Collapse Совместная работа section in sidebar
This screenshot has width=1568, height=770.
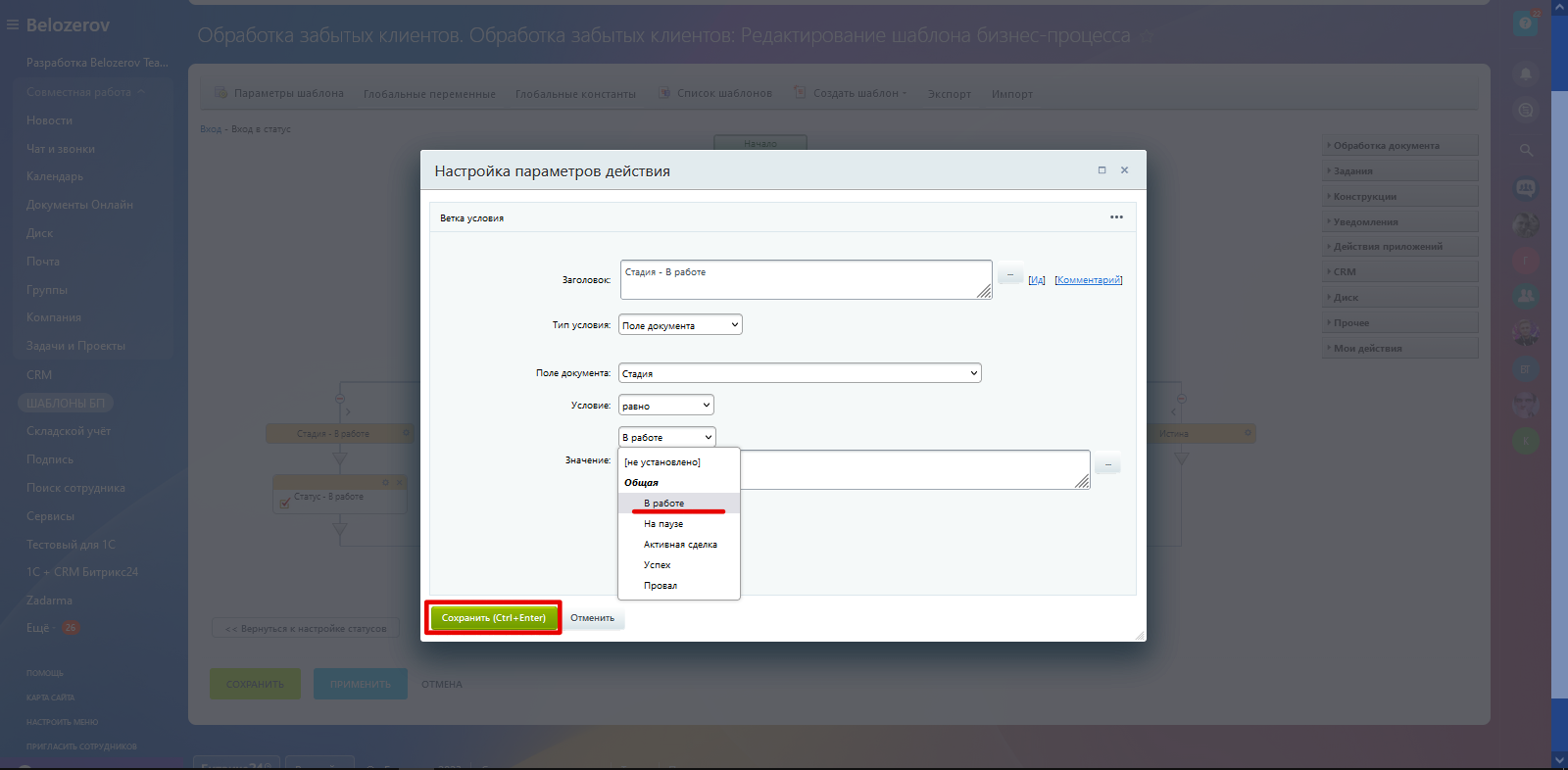(x=85, y=92)
